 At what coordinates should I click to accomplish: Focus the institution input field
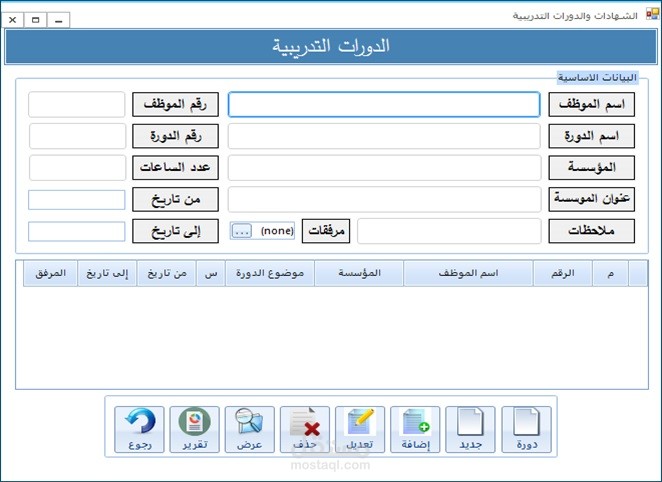(385, 168)
